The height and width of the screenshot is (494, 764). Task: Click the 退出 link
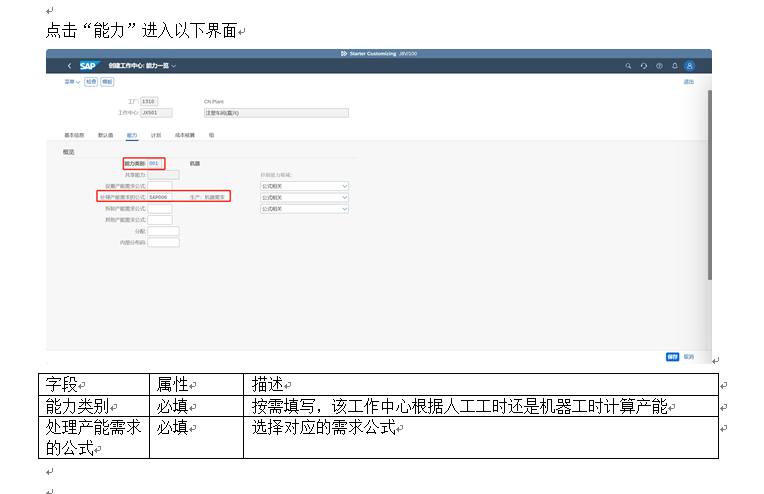pyautogui.click(x=688, y=82)
